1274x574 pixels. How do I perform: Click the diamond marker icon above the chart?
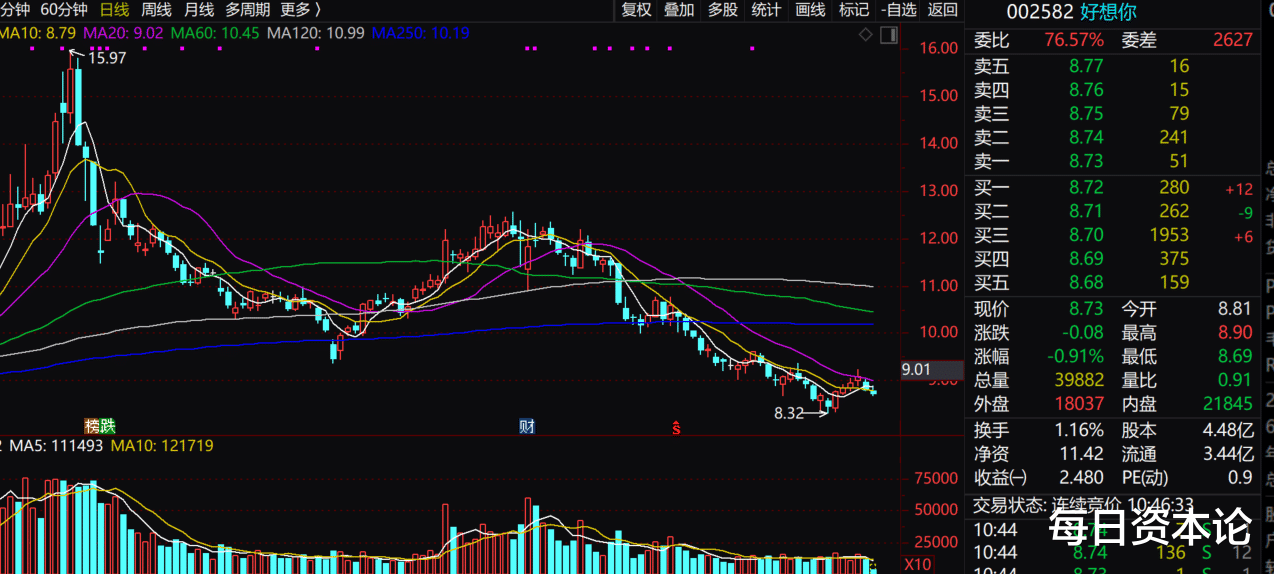click(865, 35)
